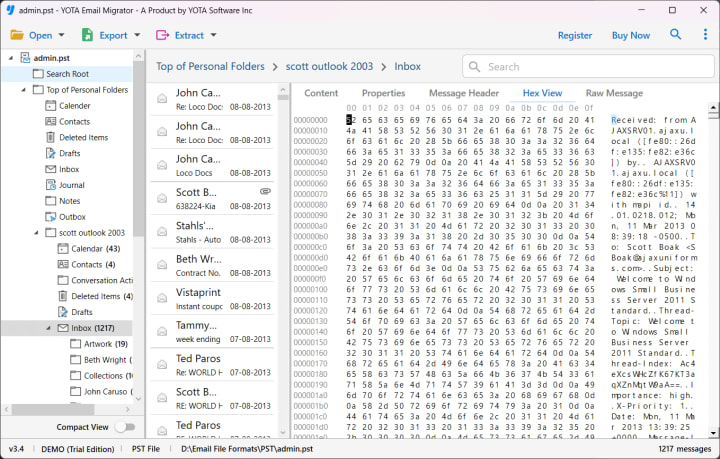Open the Journal folder icon
720x459 pixels.
click(51, 185)
